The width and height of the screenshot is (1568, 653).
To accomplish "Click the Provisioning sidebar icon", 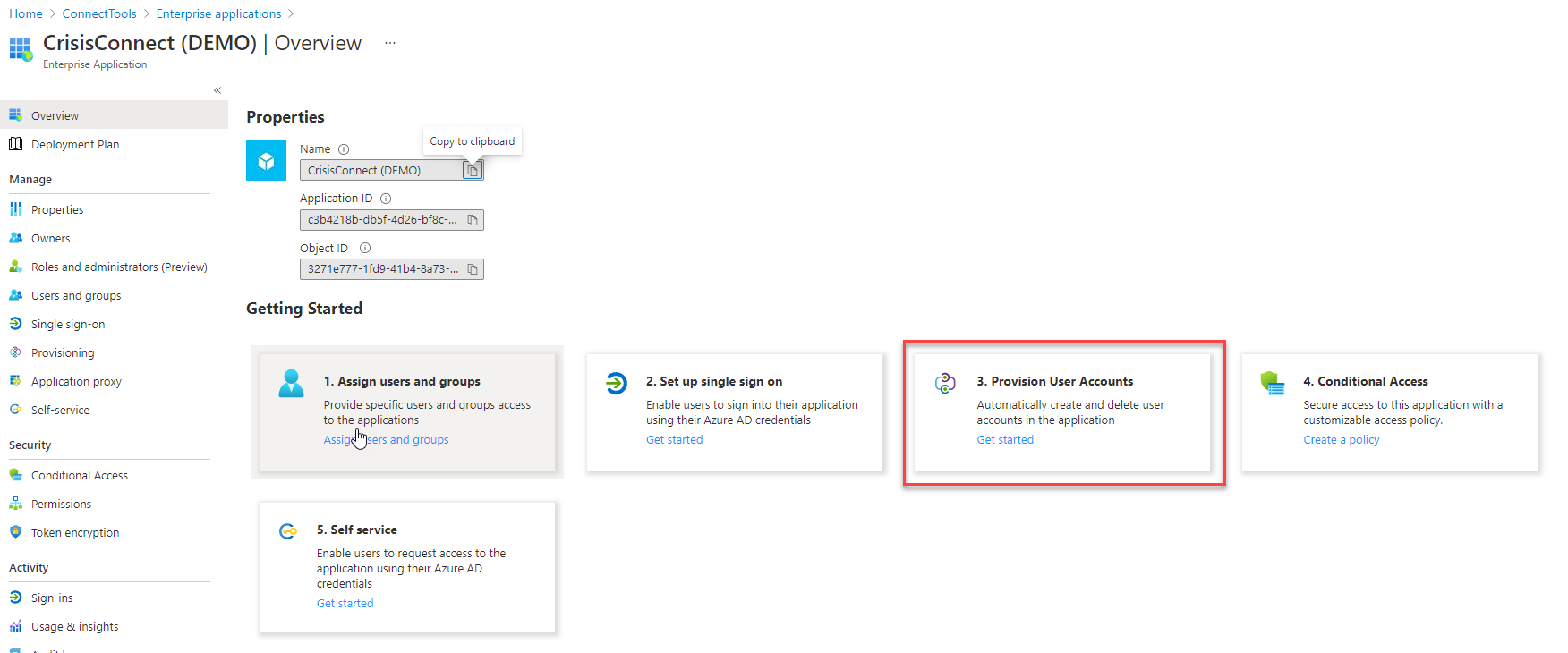I will point(15,352).
